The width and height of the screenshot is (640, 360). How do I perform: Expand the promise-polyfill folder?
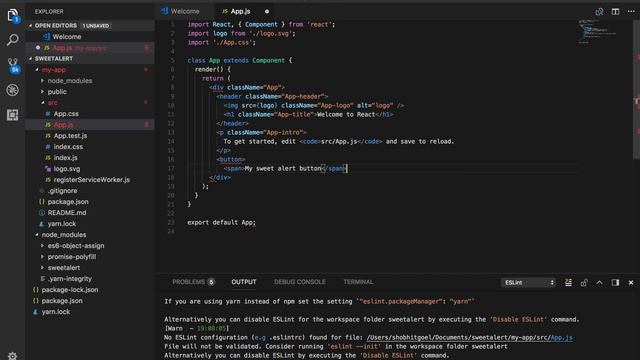tap(71, 257)
